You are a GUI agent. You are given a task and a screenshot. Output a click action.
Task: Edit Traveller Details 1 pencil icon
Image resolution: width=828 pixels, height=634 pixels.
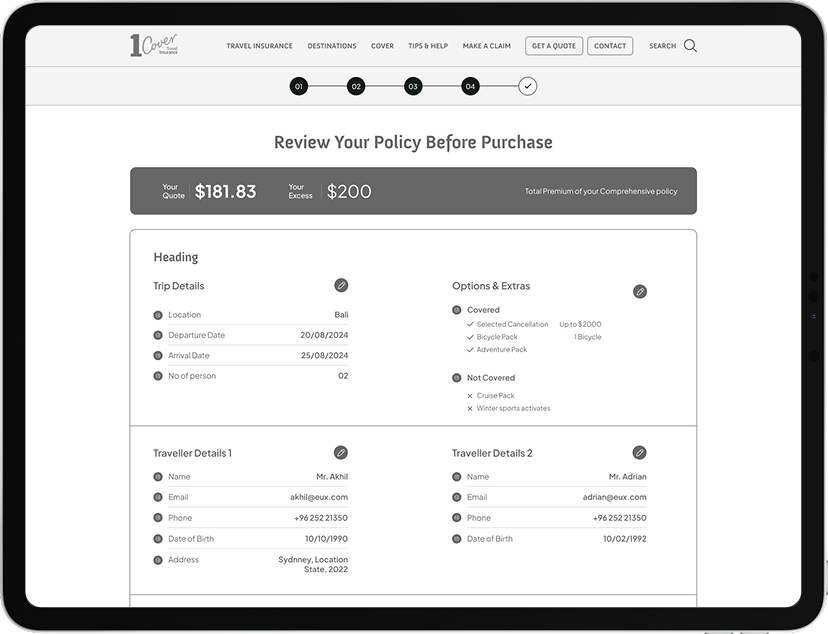click(341, 453)
